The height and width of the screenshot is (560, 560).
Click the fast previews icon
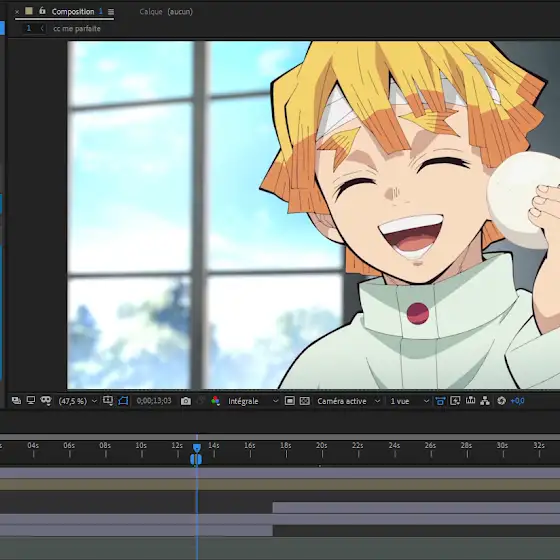(x=455, y=401)
